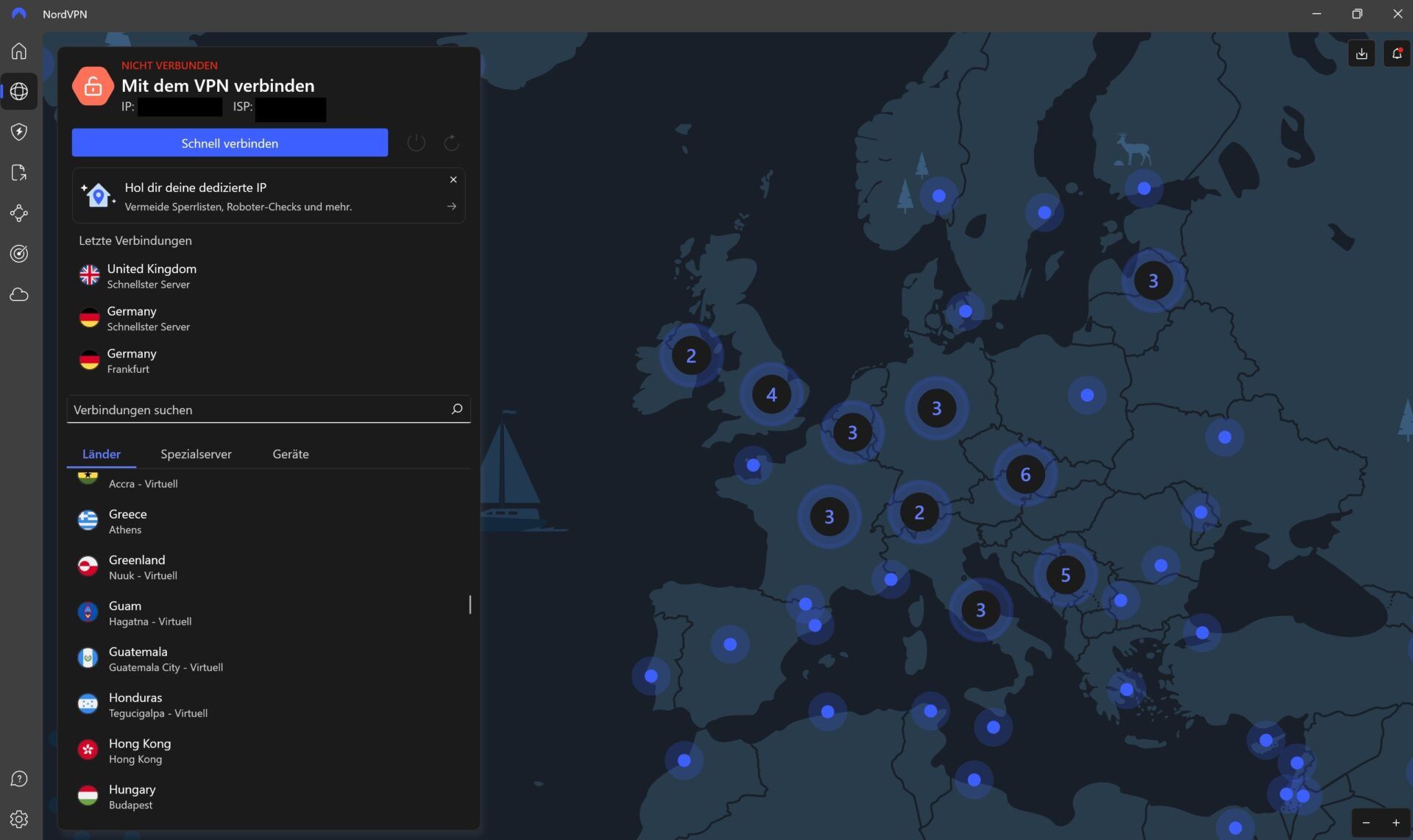The image size is (1413, 840).
Task: Click the Guam flag icon
Action: pyautogui.click(x=88, y=612)
